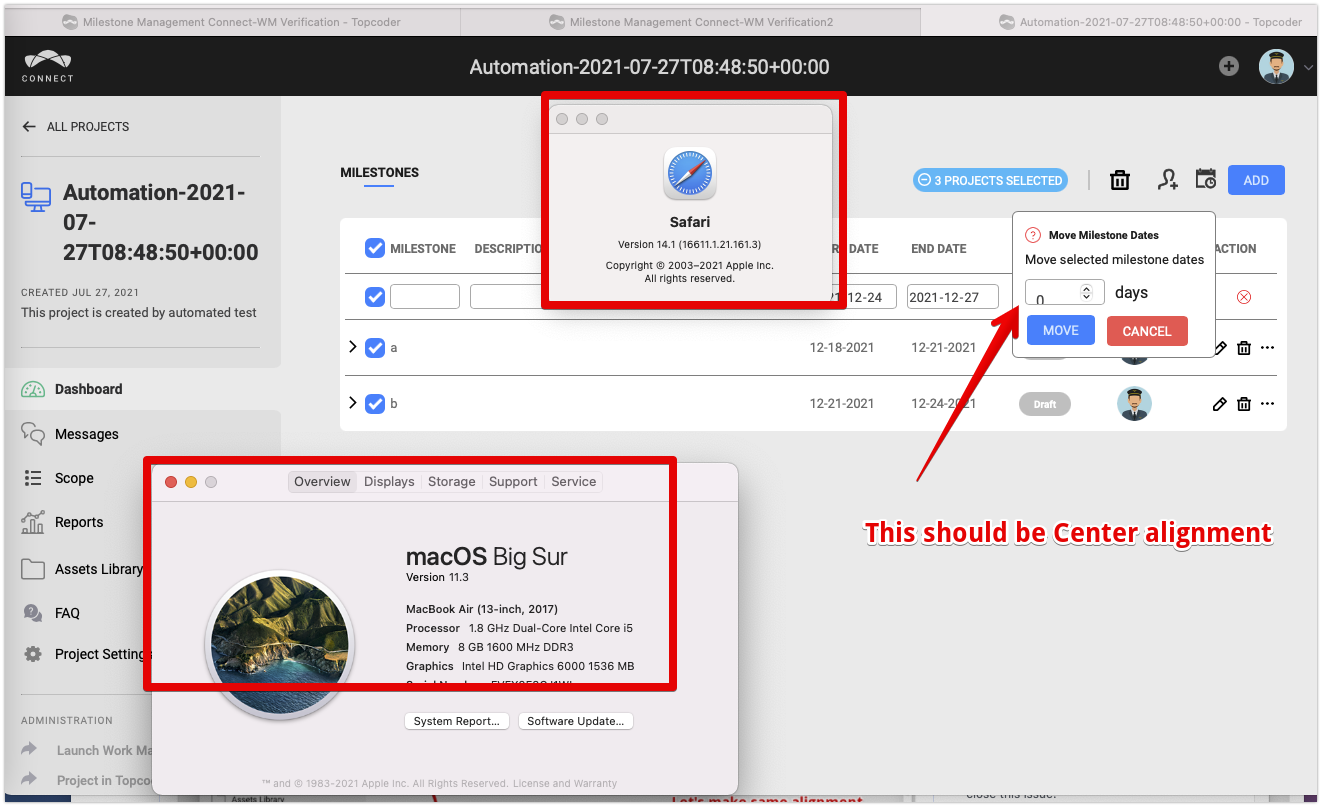Toggle the select-all MILESTONE header checkbox
1322x807 pixels.
click(x=375, y=248)
